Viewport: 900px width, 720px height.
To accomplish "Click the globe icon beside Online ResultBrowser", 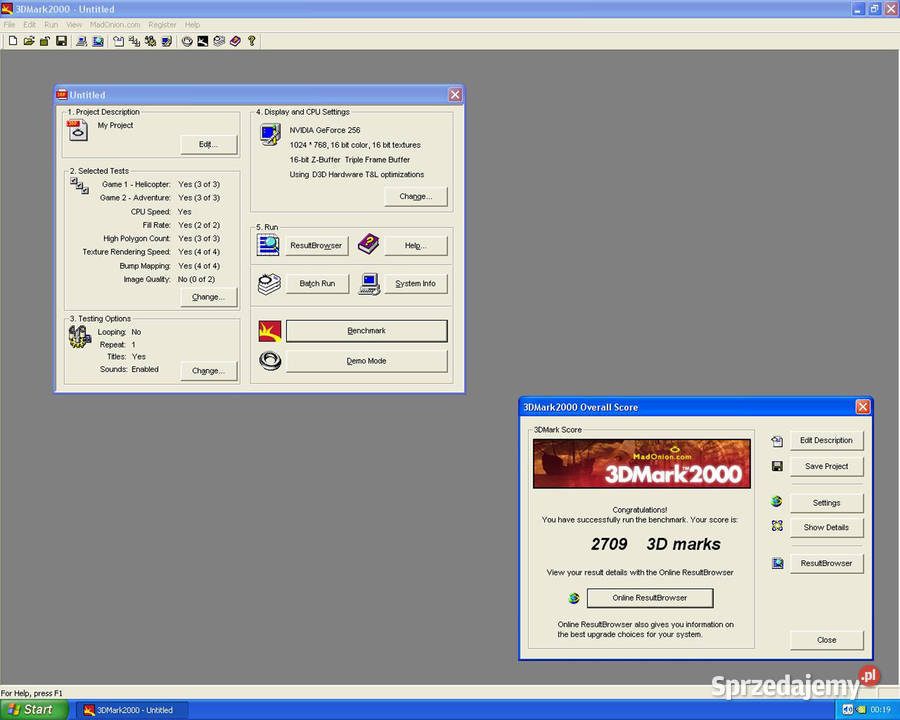I will pyautogui.click(x=573, y=598).
